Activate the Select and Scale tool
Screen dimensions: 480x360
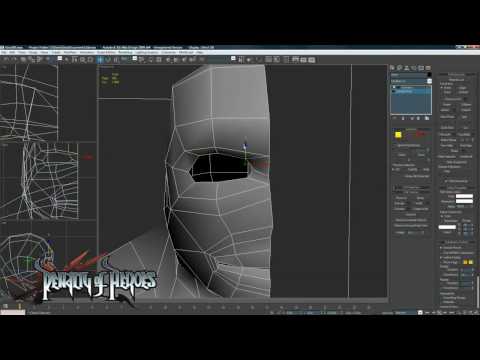(116, 60)
